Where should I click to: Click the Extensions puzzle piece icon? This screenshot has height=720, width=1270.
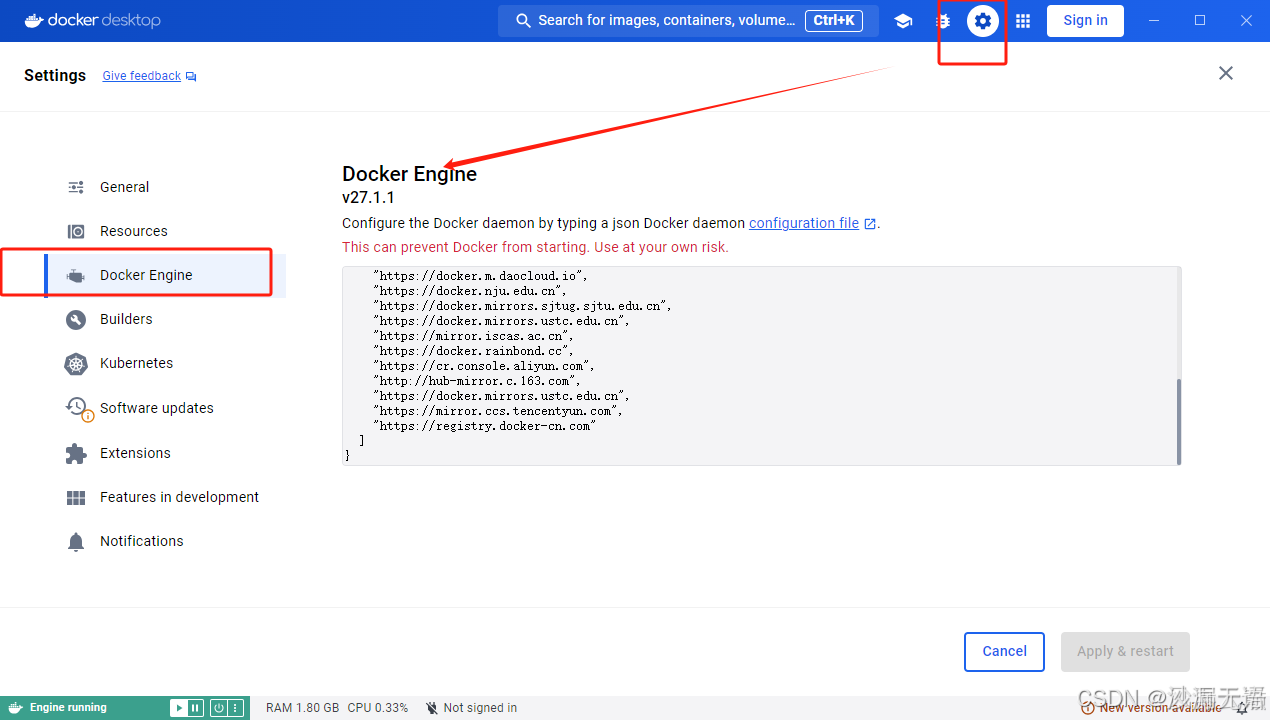(x=76, y=454)
